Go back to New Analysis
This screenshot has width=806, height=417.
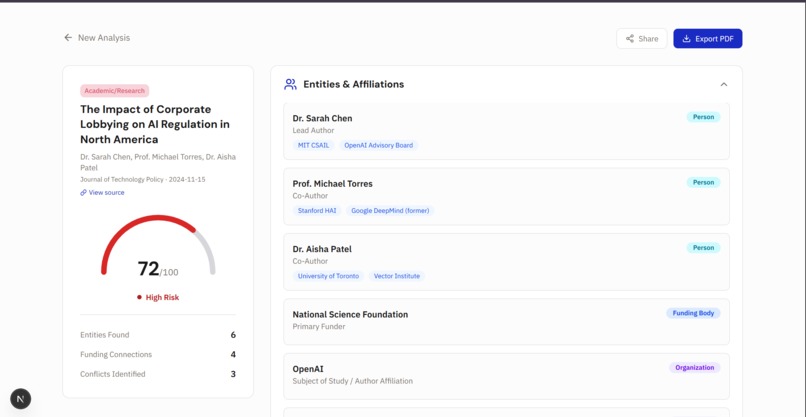104,38
